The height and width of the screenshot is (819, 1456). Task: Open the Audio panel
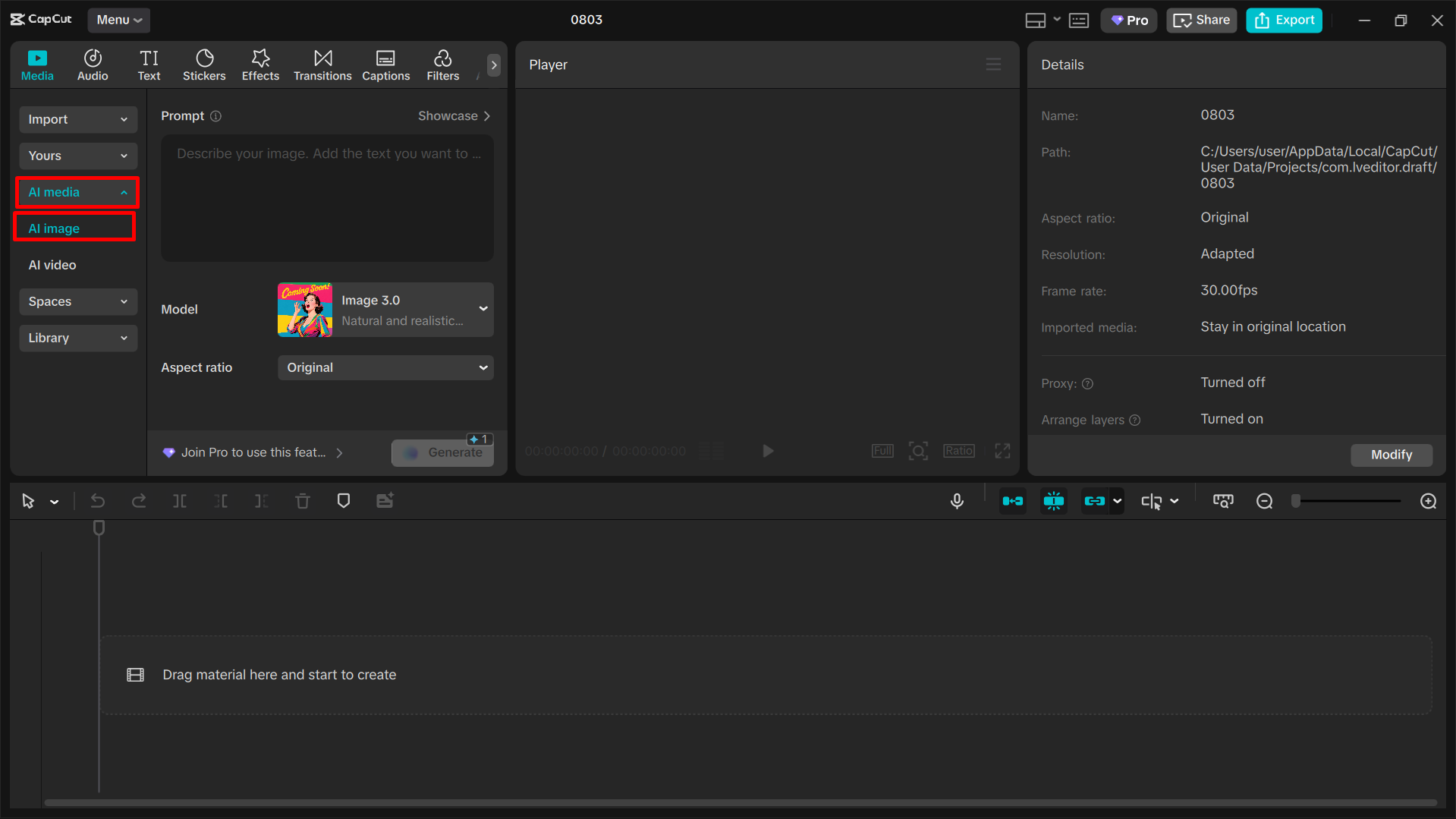(x=92, y=65)
